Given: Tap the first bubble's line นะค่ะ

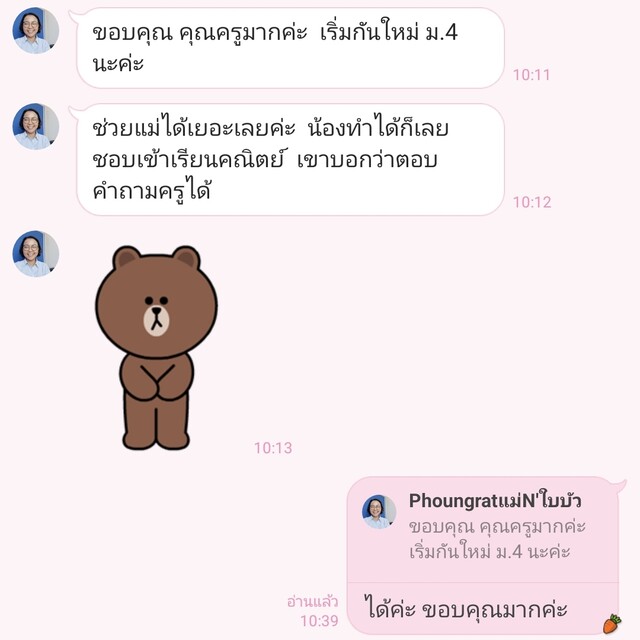Looking at the screenshot, I should [118, 63].
